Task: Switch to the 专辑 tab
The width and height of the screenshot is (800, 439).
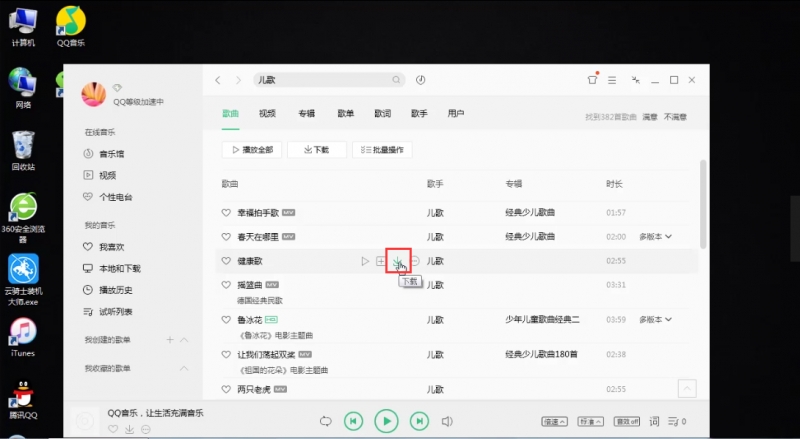Action: click(307, 114)
